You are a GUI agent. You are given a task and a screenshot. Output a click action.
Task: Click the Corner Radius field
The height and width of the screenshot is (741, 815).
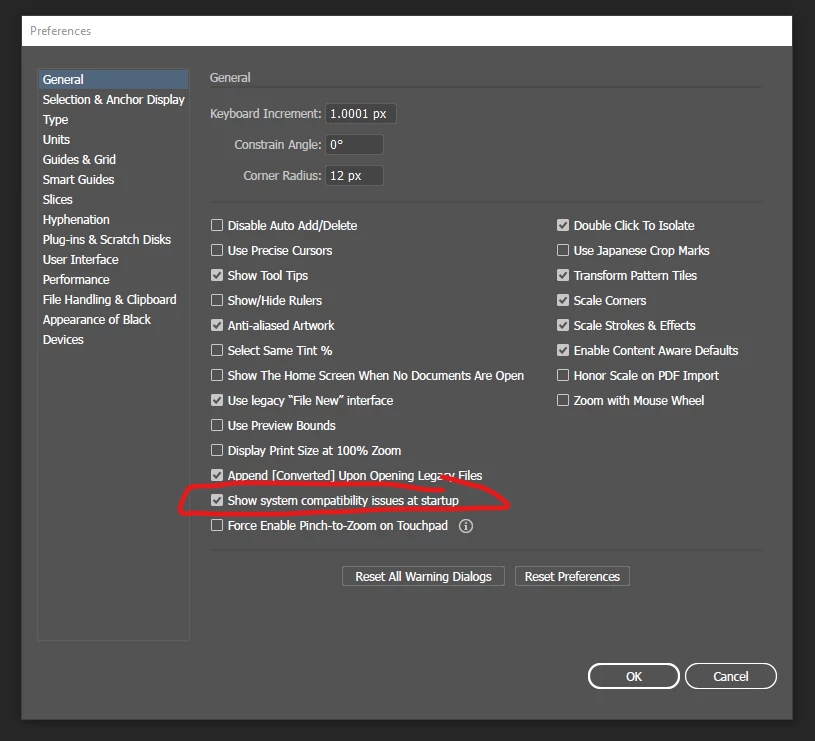pyautogui.click(x=354, y=176)
